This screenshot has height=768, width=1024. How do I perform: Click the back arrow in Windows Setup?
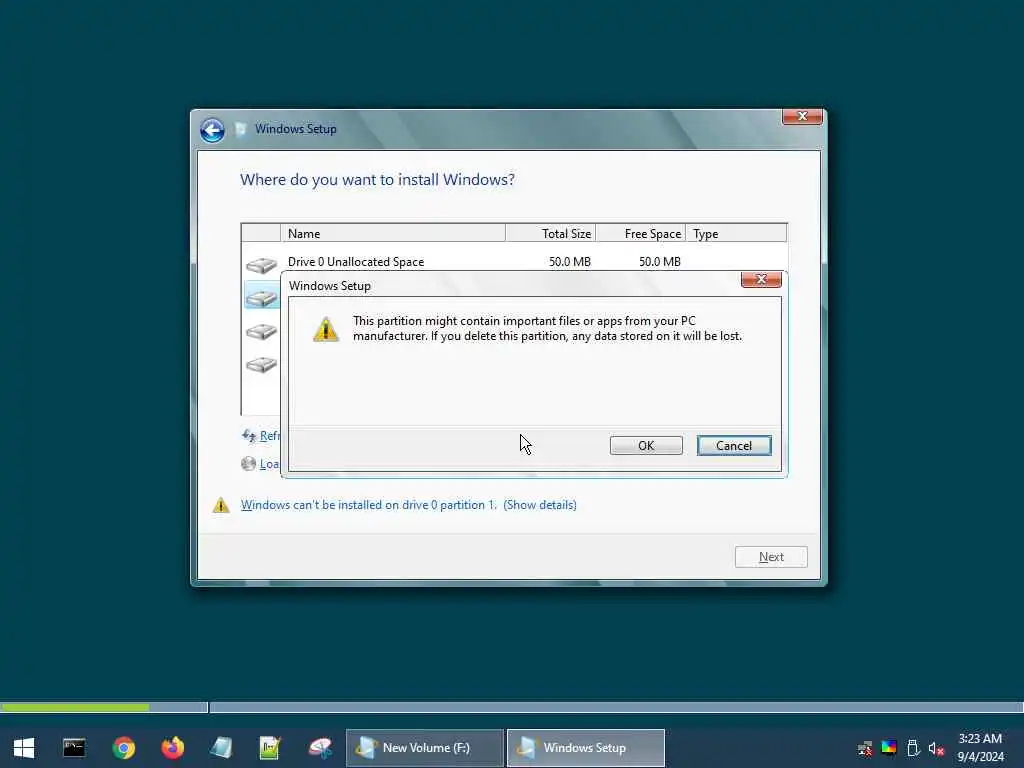point(212,130)
